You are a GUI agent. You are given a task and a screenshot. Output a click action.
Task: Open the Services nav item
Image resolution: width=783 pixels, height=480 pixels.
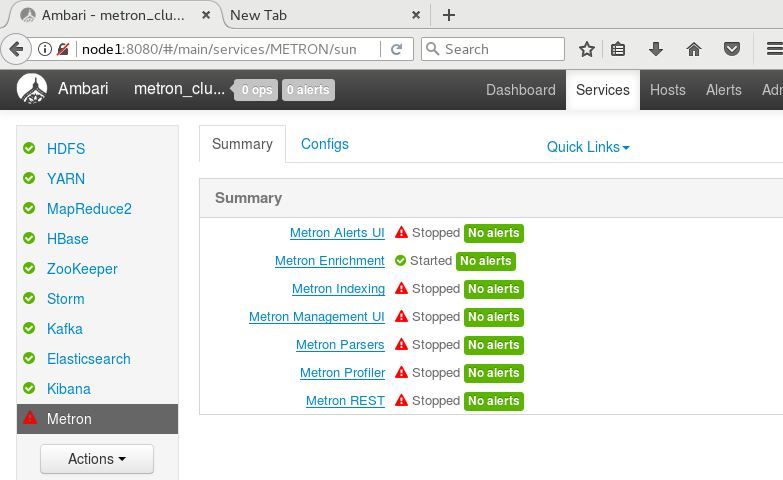point(603,90)
